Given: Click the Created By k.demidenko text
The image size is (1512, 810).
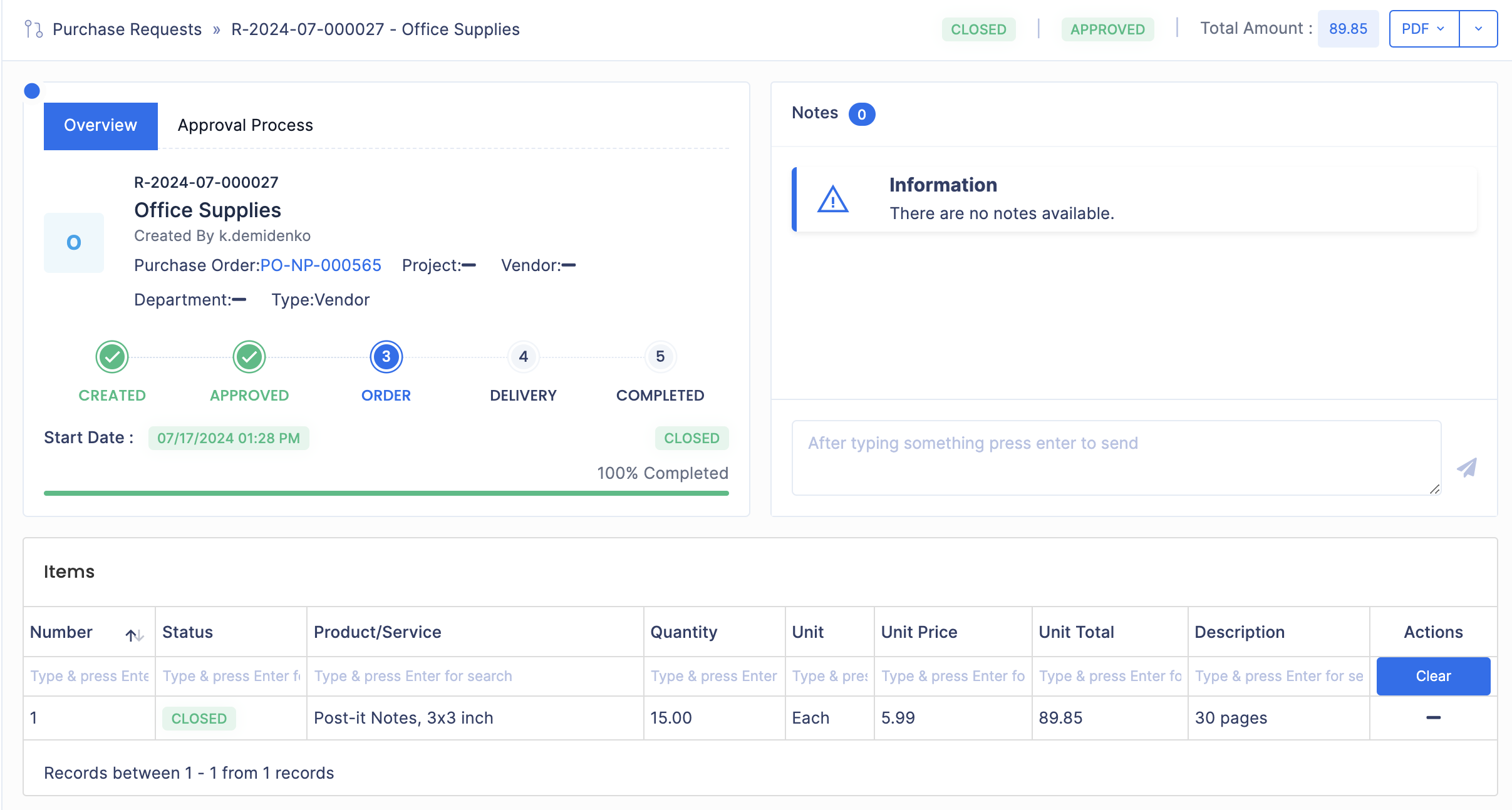Looking at the screenshot, I should click(x=222, y=236).
